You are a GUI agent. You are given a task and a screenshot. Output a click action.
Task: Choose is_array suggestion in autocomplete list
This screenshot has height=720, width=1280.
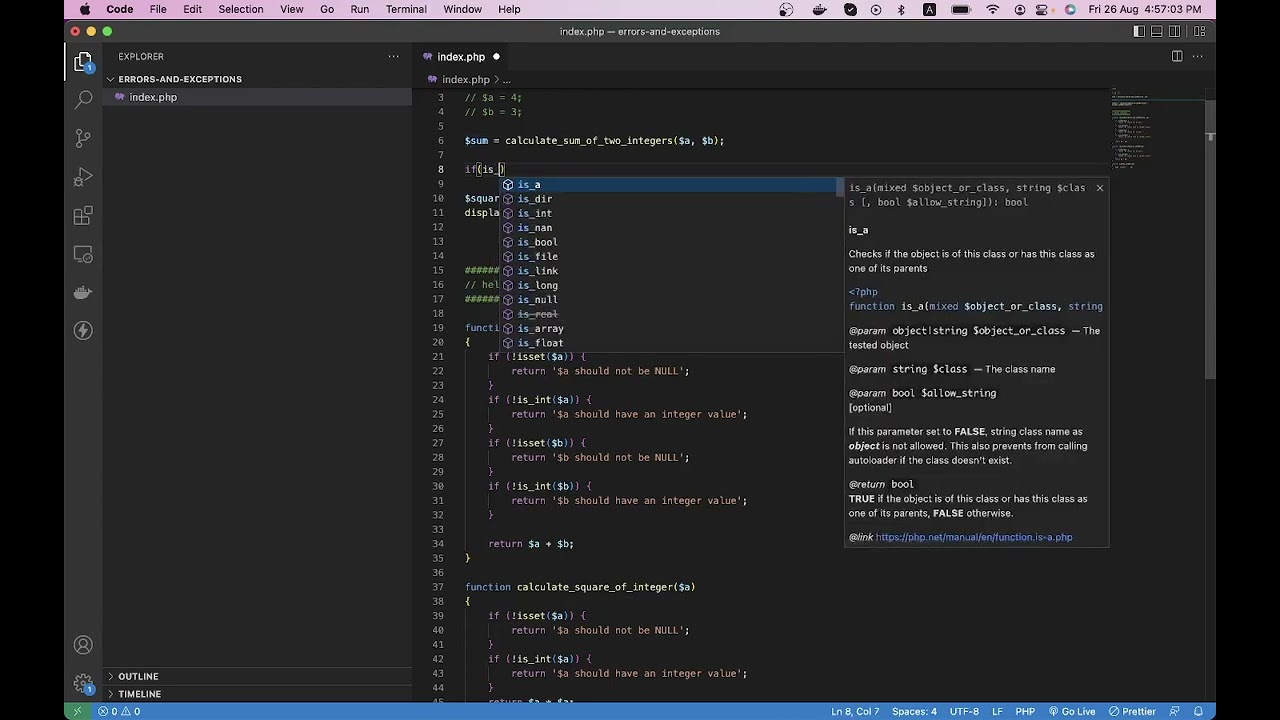(670, 328)
